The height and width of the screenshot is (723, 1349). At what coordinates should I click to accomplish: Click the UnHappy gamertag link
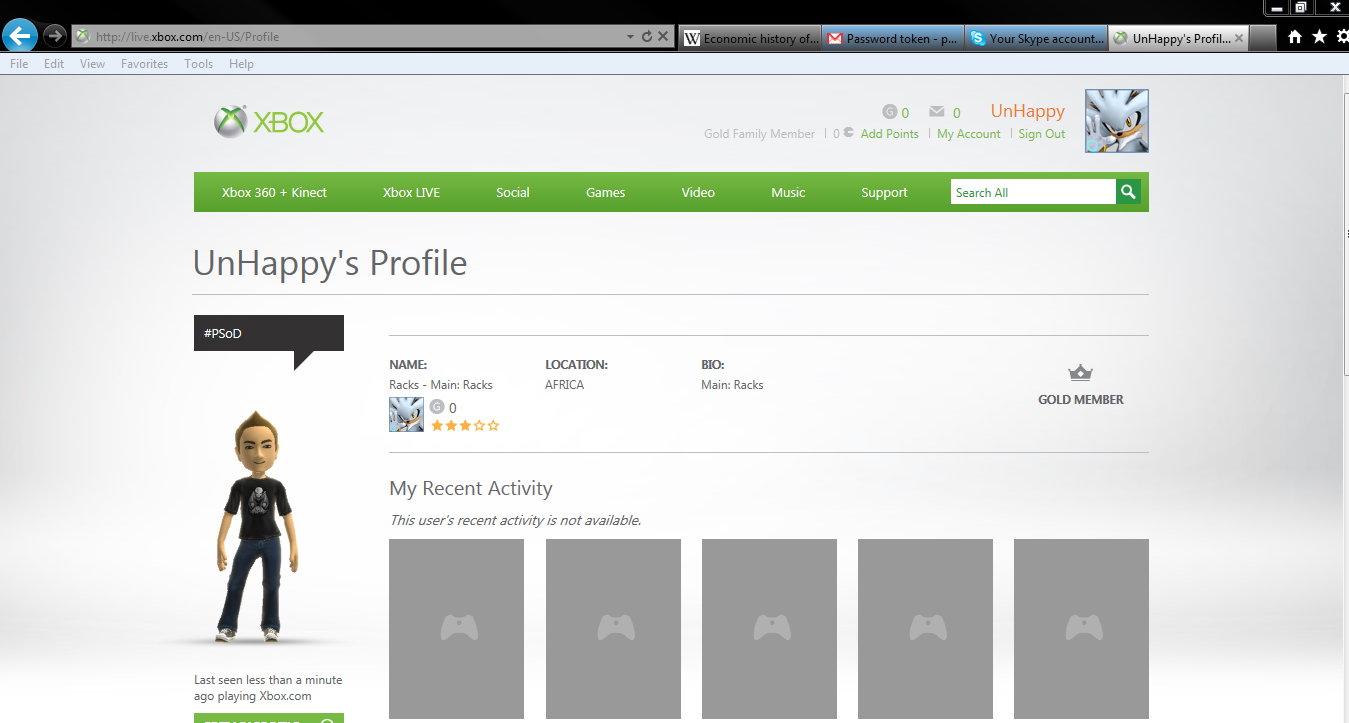click(1027, 111)
